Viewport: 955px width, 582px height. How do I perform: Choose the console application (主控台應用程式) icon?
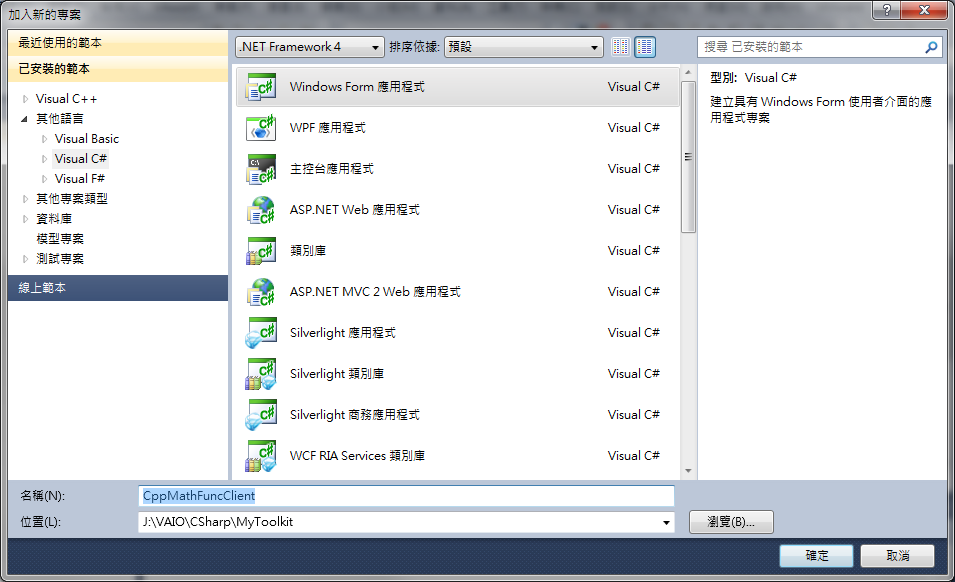261,169
